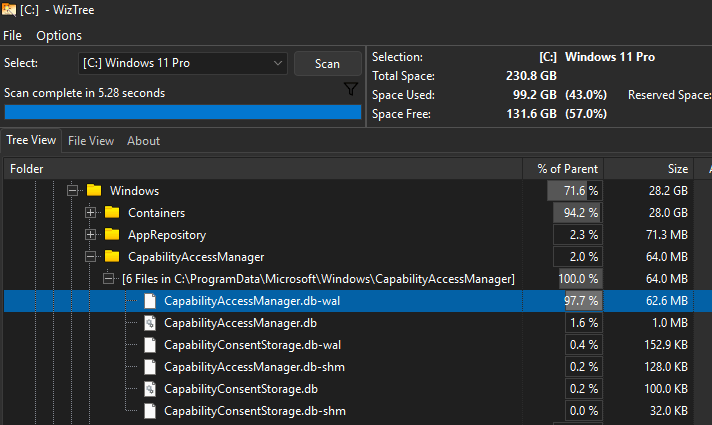This screenshot has width=712, height=425.
Task: Click the 94.2 % parent bar for Containers
Action: coord(578,212)
